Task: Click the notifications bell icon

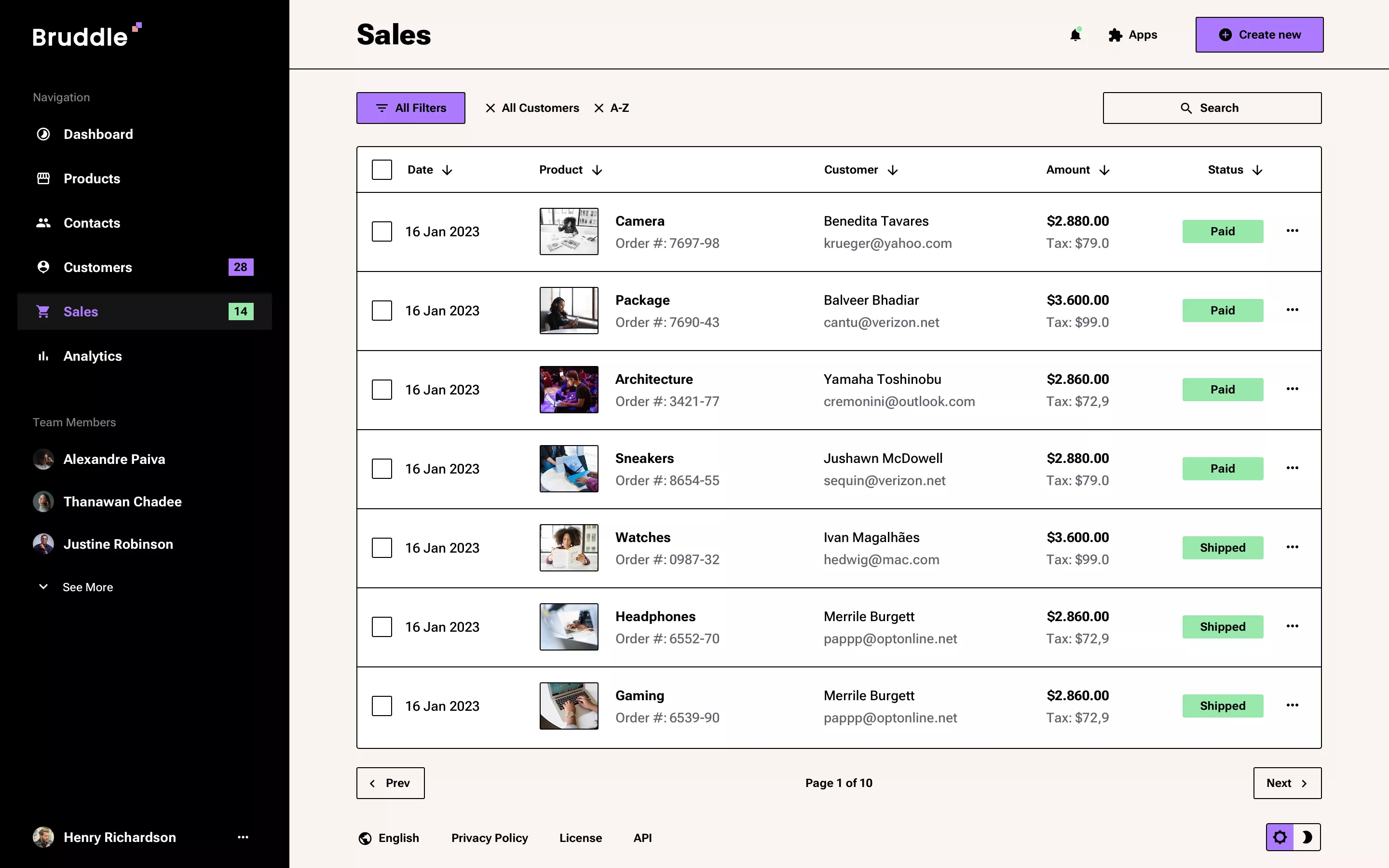Action: (x=1075, y=34)
